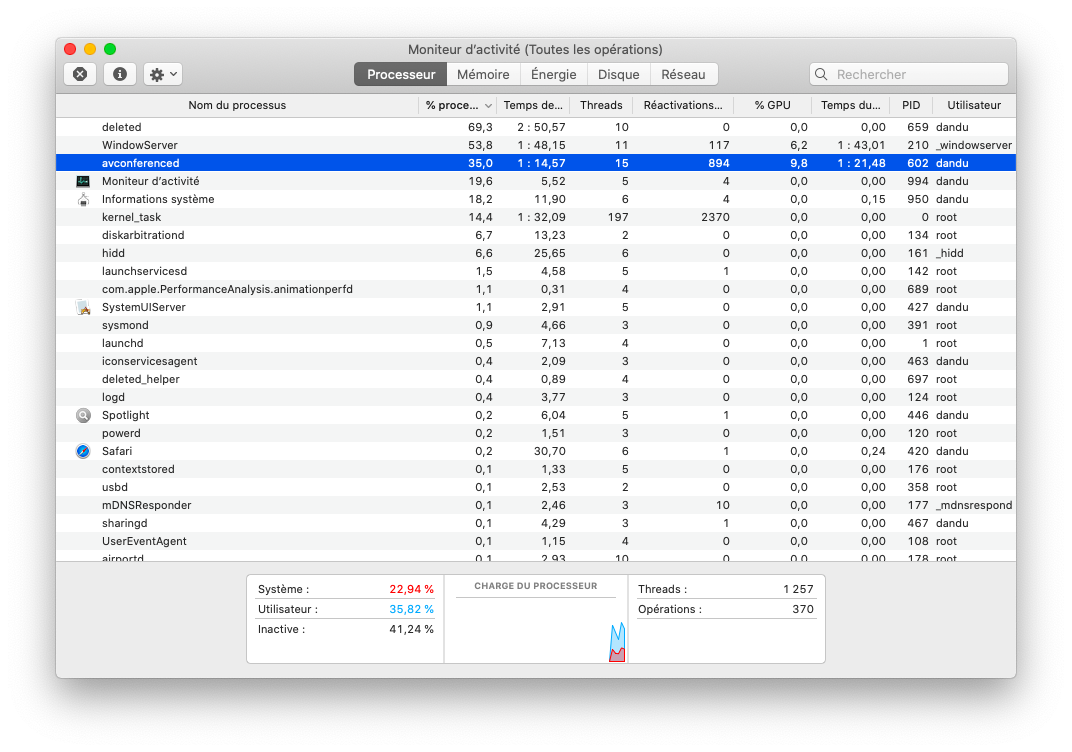Sort by PID column header
Viewport: 1072px width, 752px height.
click(x=911, y=105)
